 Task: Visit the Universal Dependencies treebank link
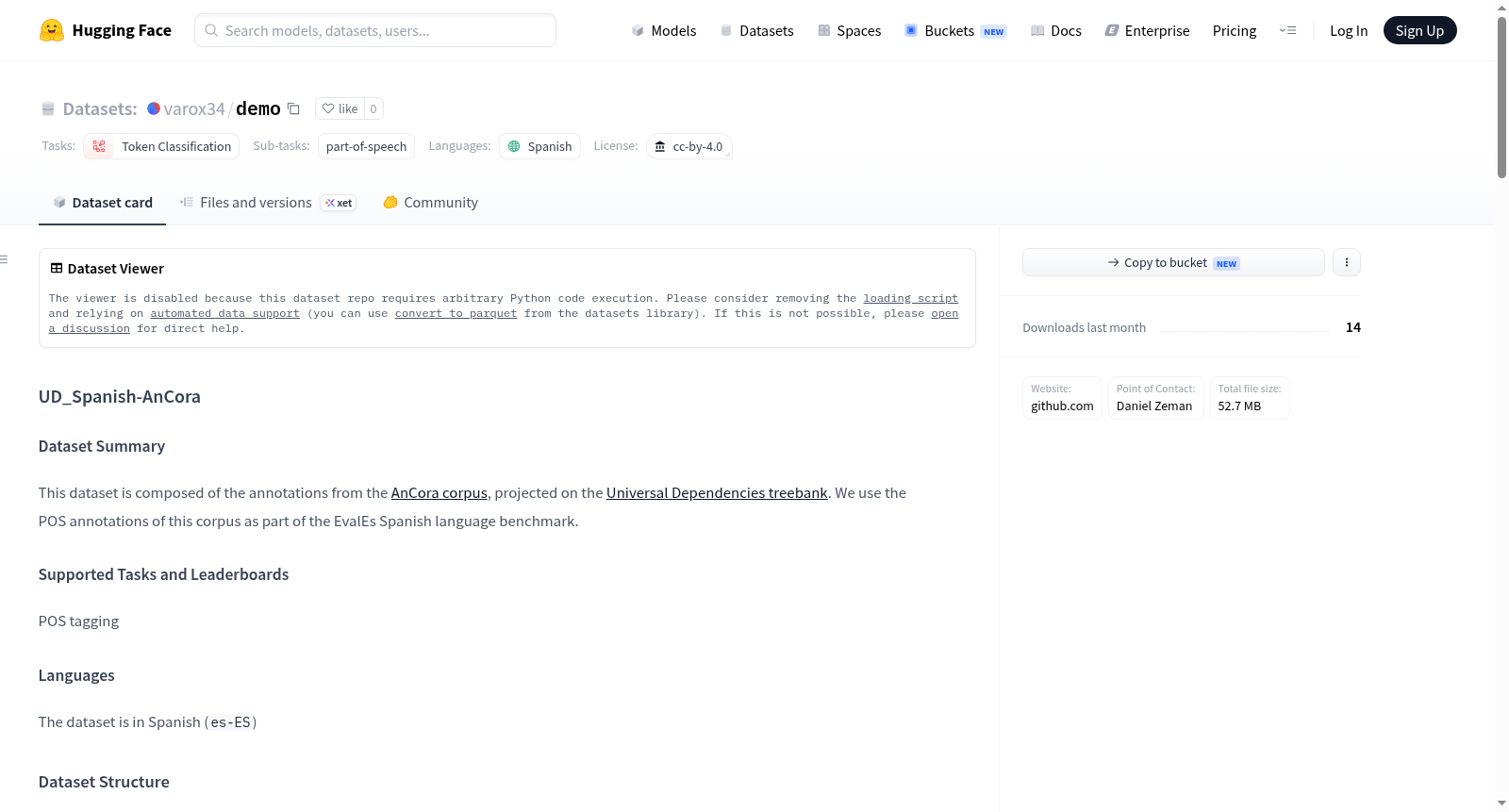(x=717, y=492)
